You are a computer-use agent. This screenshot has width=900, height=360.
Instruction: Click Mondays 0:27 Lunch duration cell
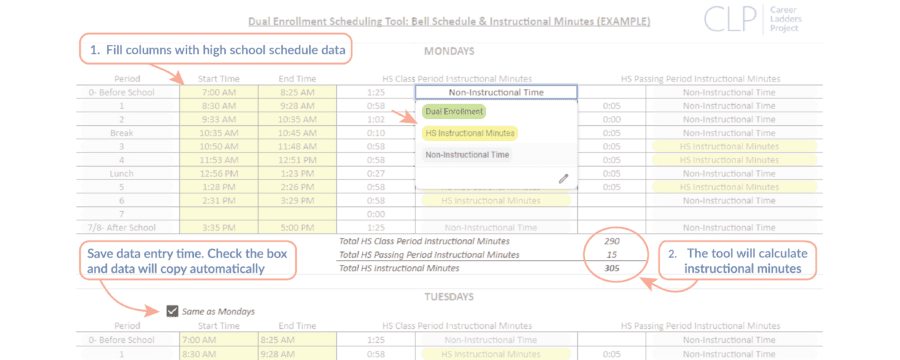375,173
